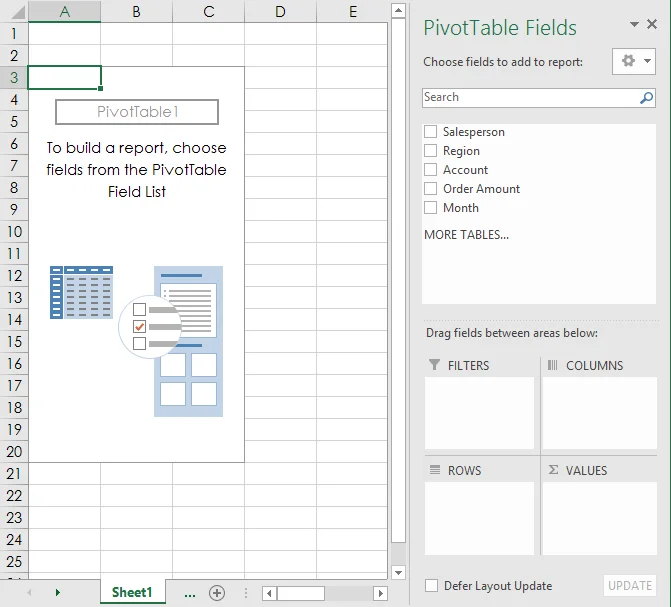The image size is (671, 607).
Task: Select row 25 header
Action: [x=14, y=562]
